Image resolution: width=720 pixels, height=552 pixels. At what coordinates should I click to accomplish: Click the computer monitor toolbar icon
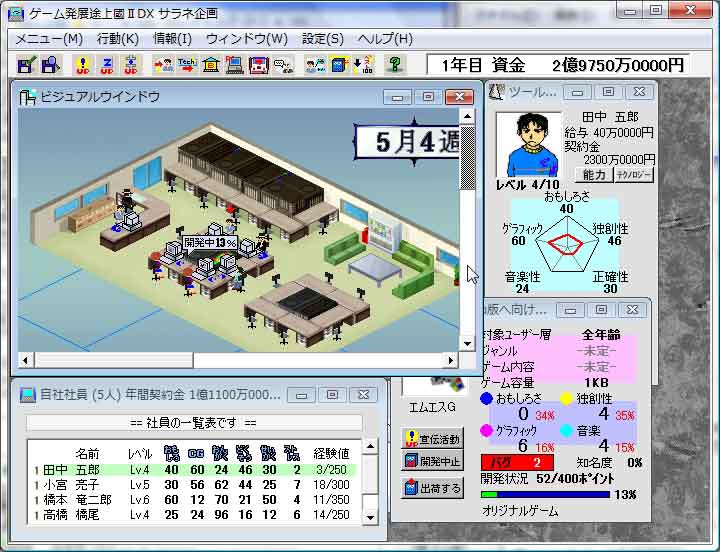234,65
